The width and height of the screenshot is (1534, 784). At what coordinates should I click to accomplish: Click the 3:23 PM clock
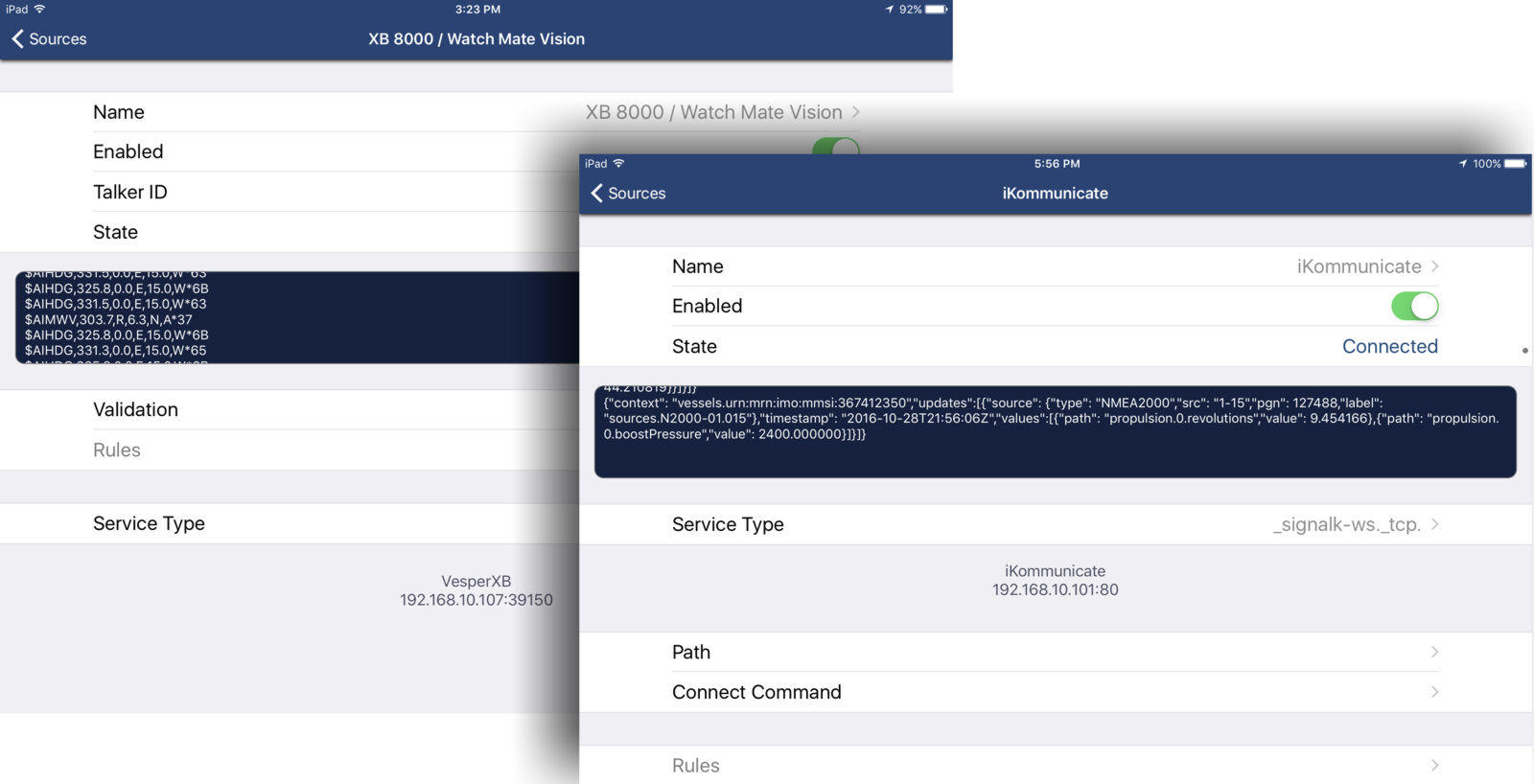(477, 9)
